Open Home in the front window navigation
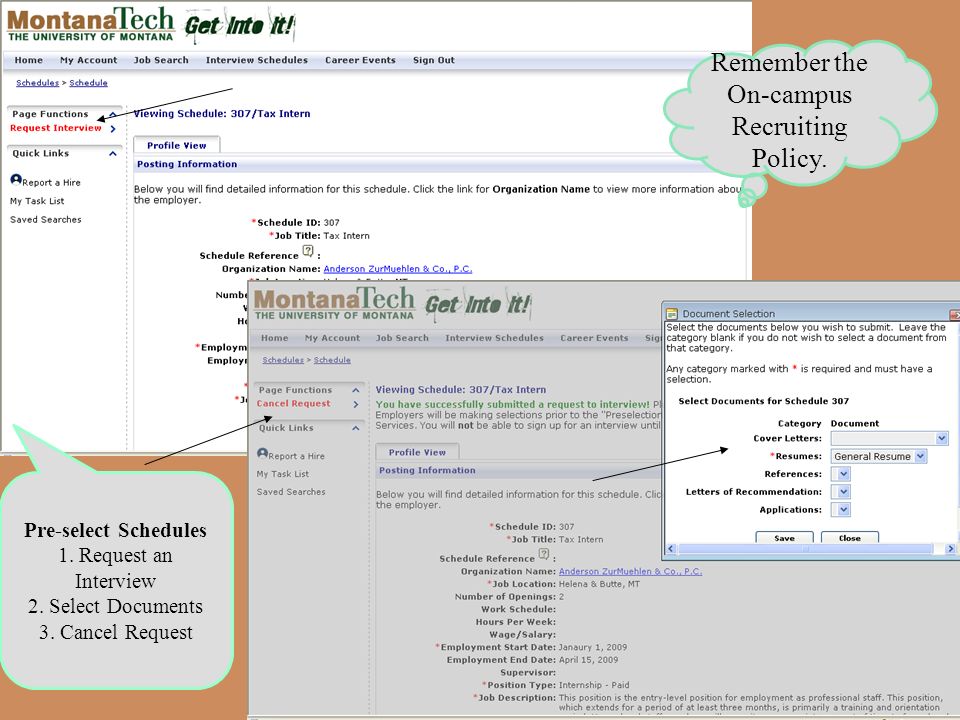The width and height of the screenshot is (960, 720). pyautogui.click(x=274, y=338)
